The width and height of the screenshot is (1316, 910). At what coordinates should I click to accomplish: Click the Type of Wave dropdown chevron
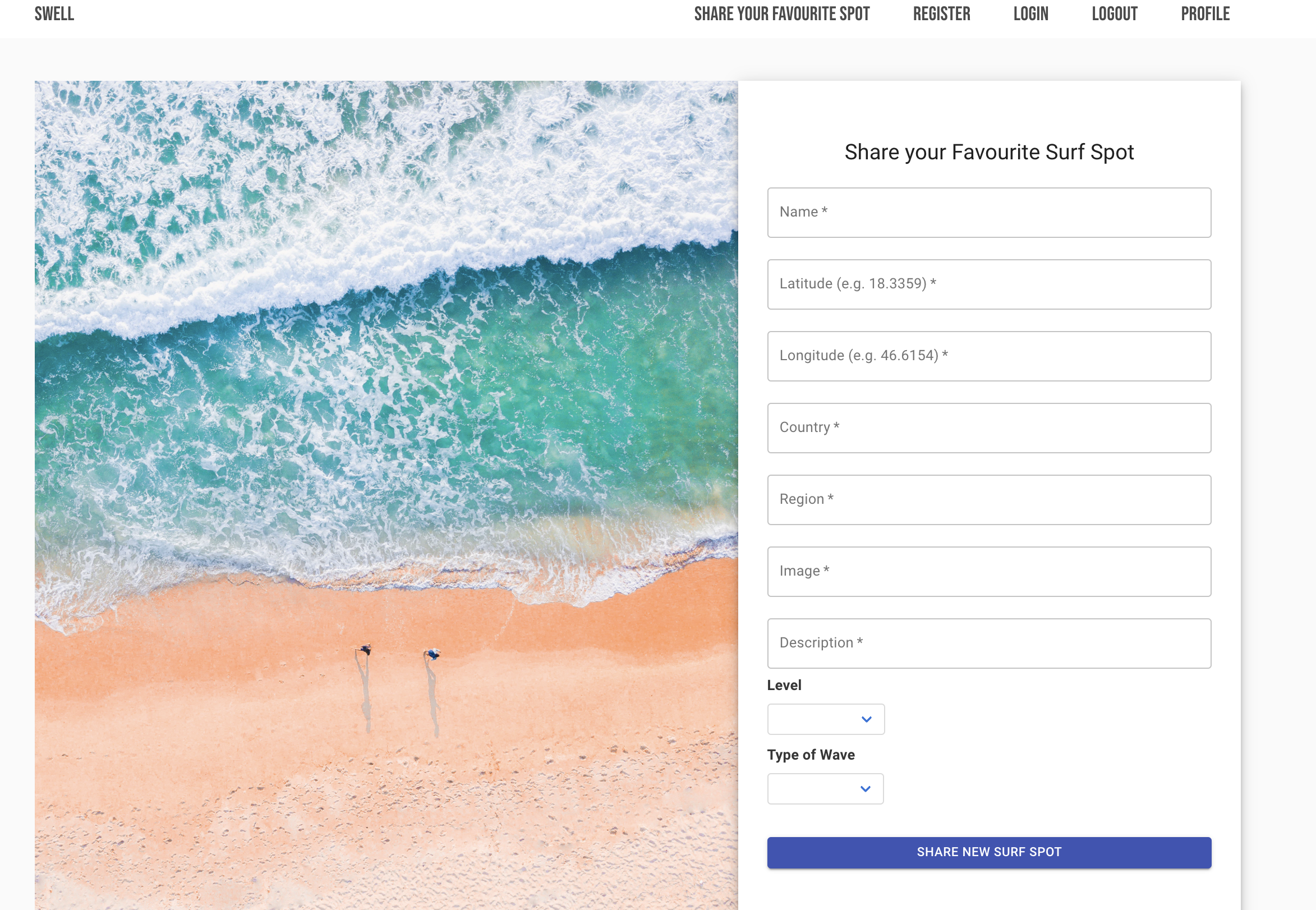pos(865,789)
